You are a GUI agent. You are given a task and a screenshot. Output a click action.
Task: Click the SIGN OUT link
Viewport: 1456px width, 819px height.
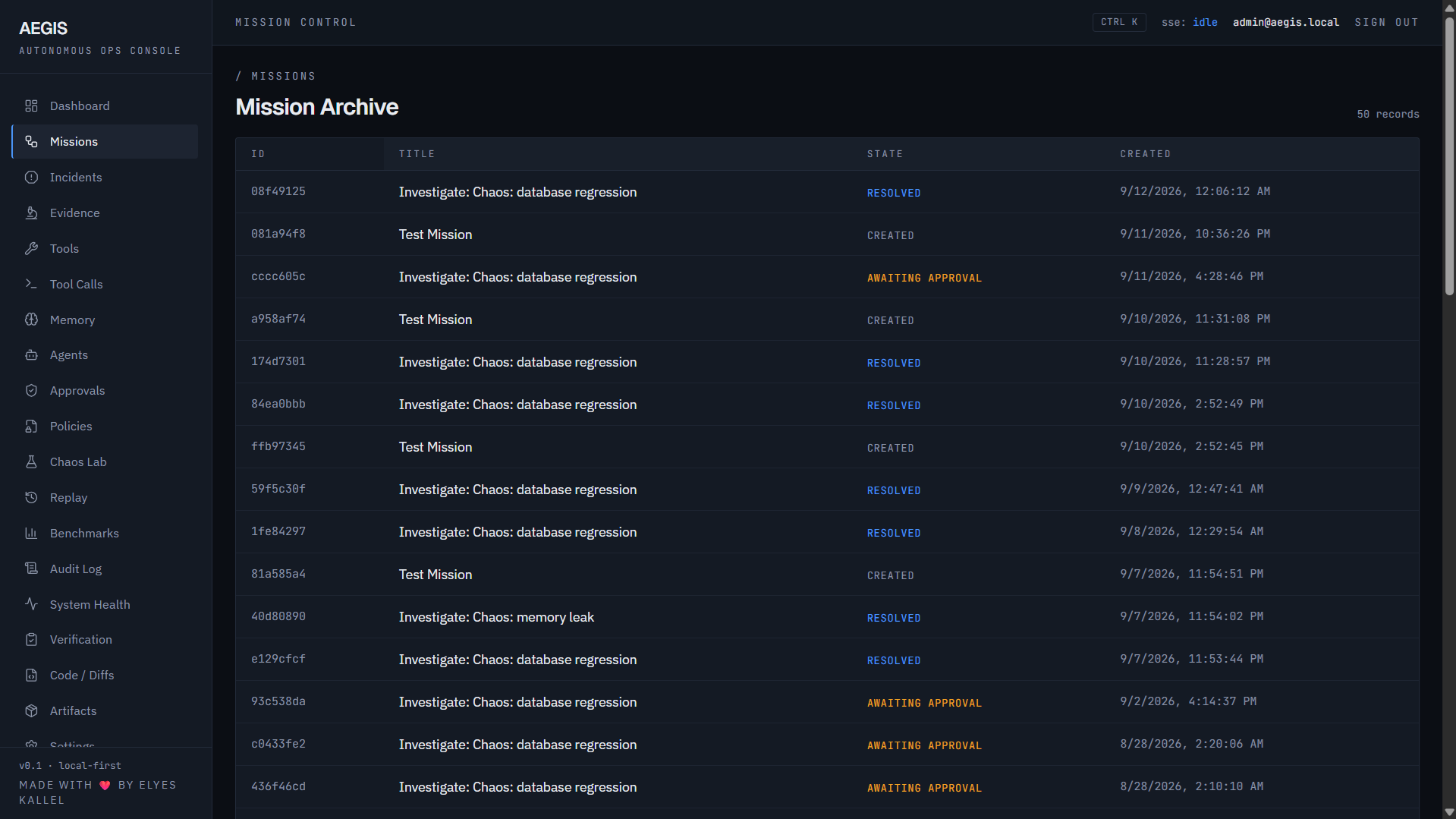coord(1386,23)
